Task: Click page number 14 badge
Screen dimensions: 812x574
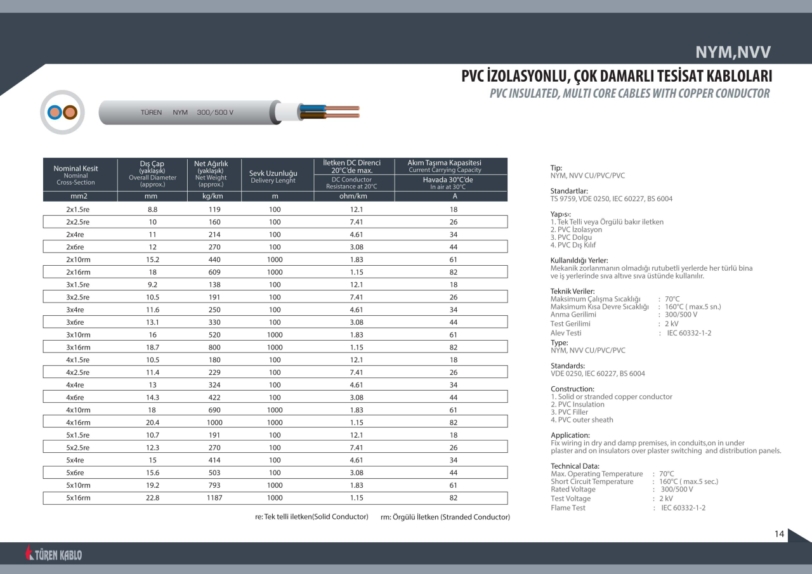Action: tap(779, 534)
